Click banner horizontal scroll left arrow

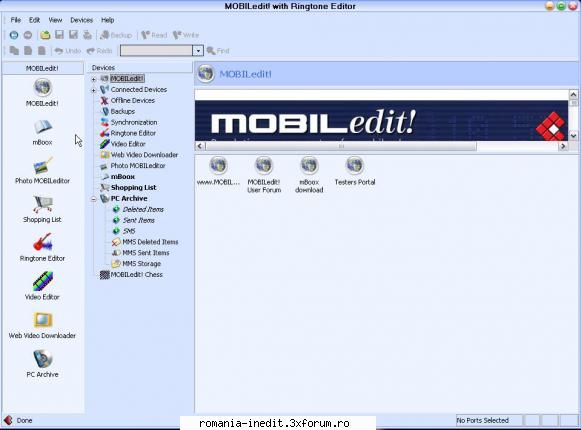(200, 146)
